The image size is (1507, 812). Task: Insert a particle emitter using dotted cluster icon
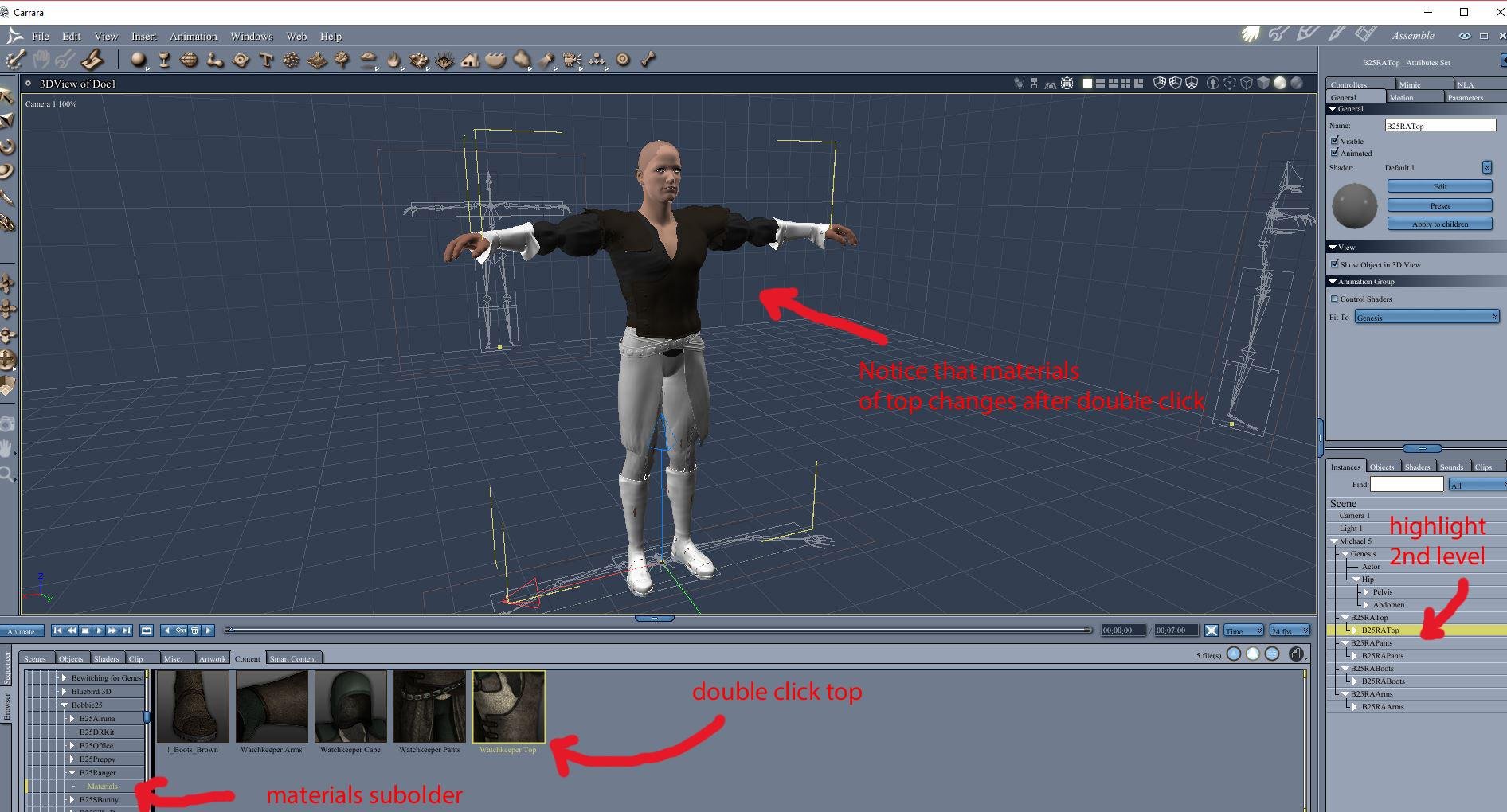coord(292,60)
